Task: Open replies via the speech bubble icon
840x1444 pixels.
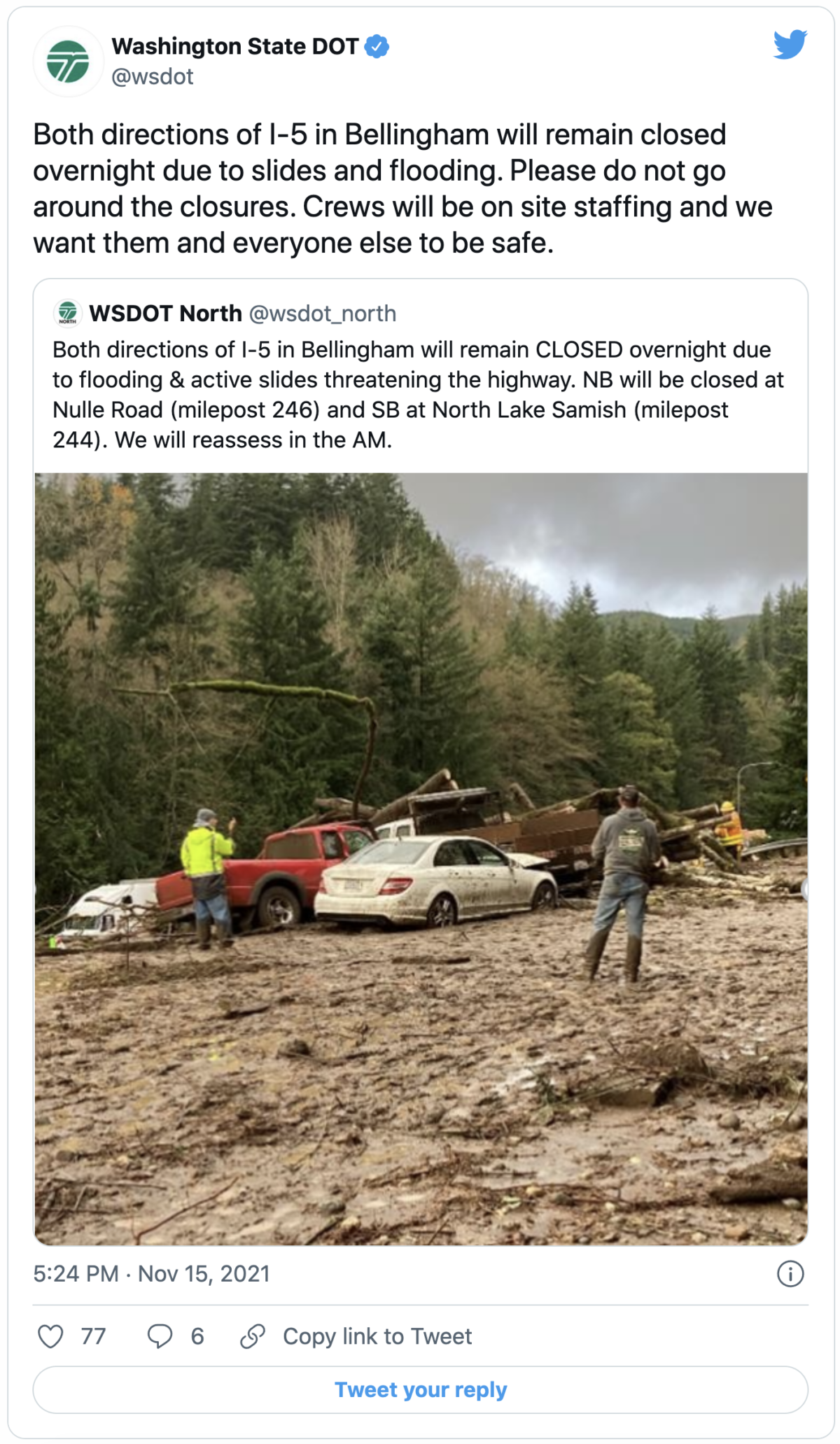Action: (160, 1336)
